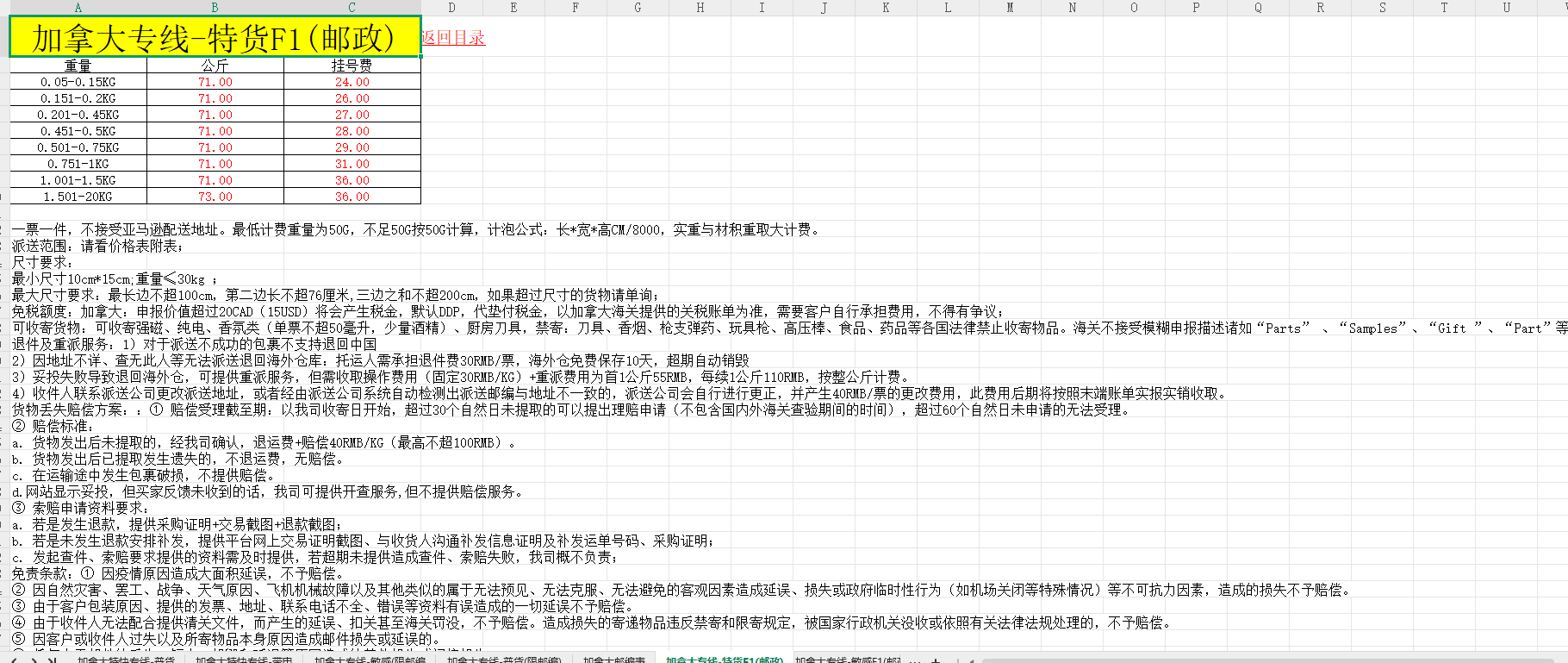Click the 最大尺寸要求 note line

[336, 295]
